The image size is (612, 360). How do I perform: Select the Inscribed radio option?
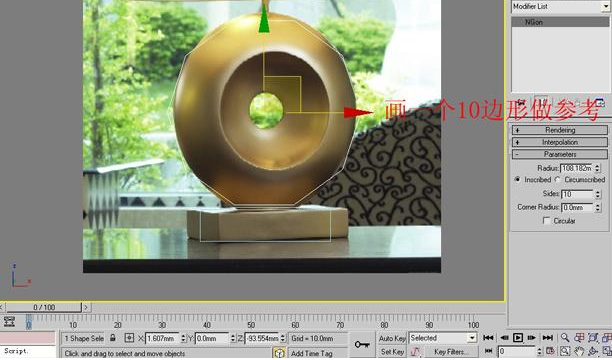pyautogui.click(x=518, y=180)
